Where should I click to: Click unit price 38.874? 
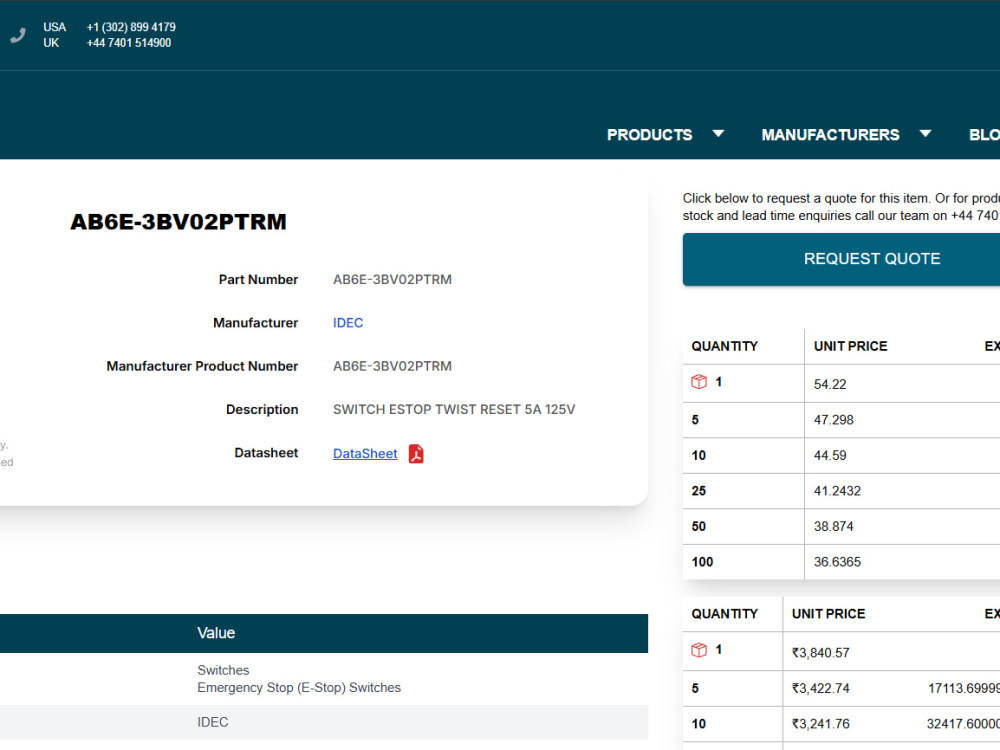point(834,526)
